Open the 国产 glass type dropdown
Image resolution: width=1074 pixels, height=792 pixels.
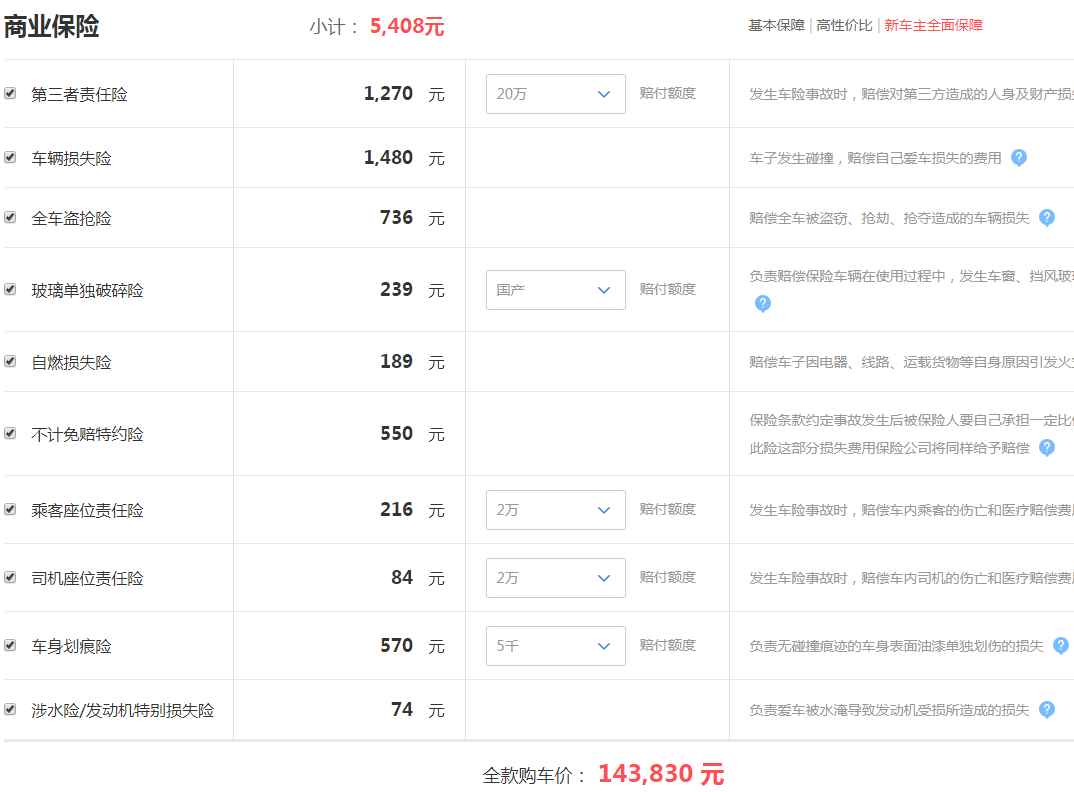(x=555, y=290)
